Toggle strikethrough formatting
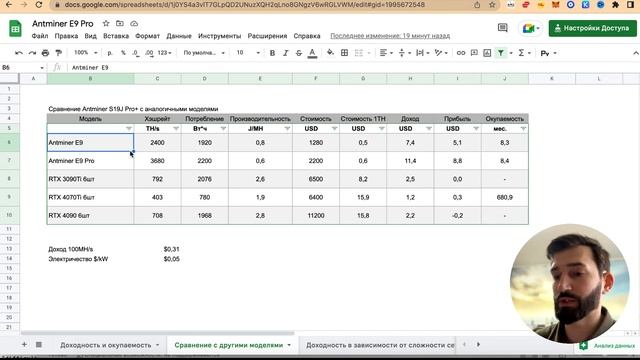 click(x=299, y=53)
